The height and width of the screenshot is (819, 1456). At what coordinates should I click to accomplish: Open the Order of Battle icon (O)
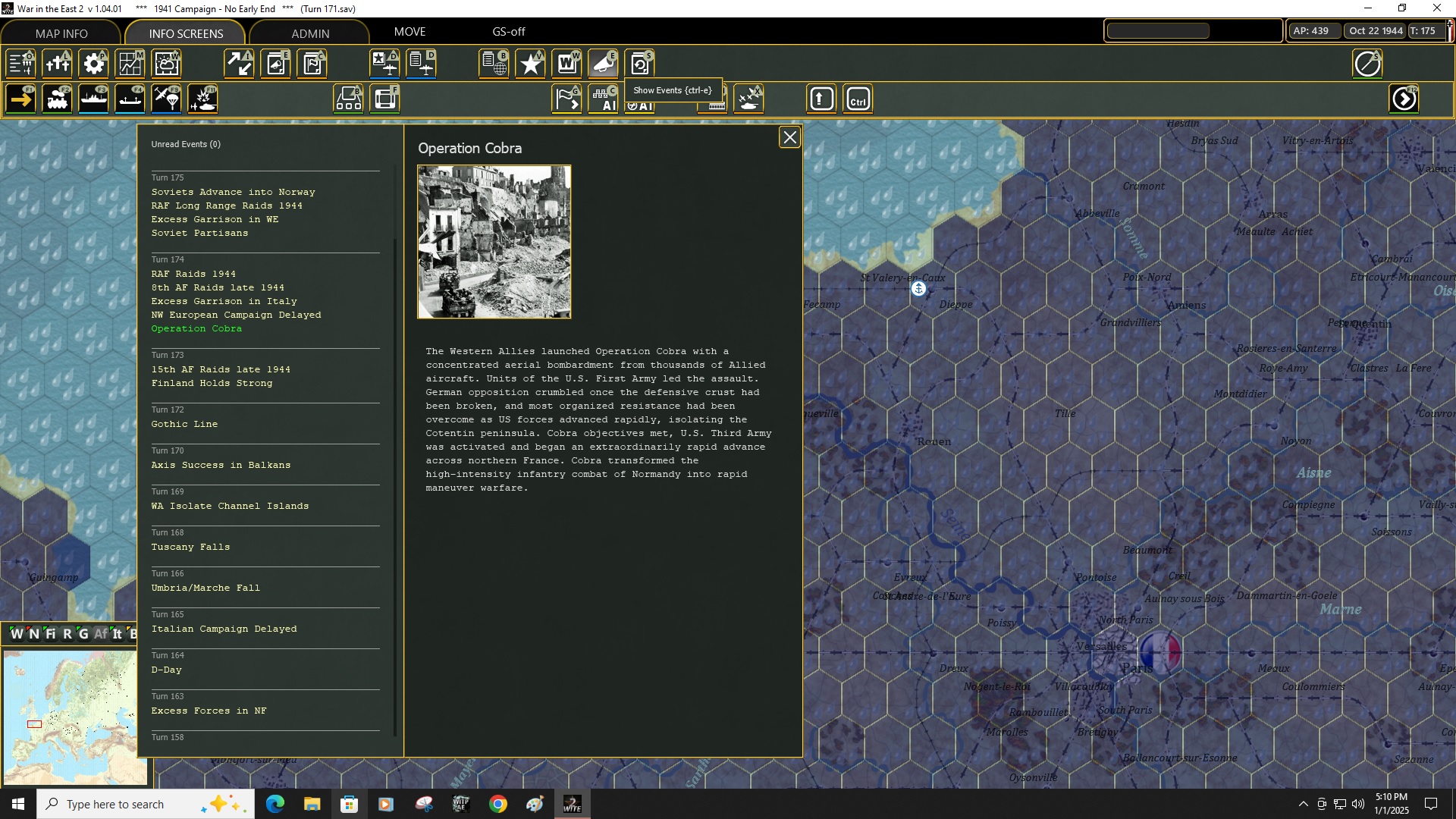[21, 64]
